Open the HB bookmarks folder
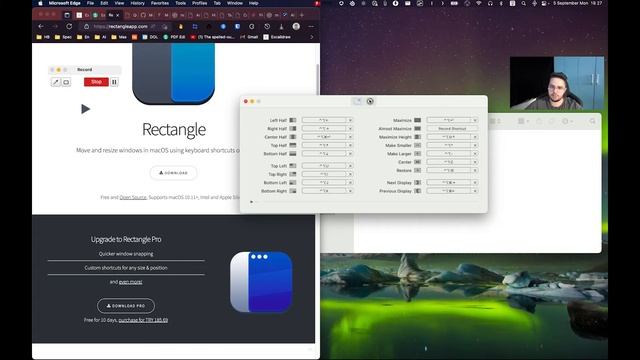 pos(43,37)
